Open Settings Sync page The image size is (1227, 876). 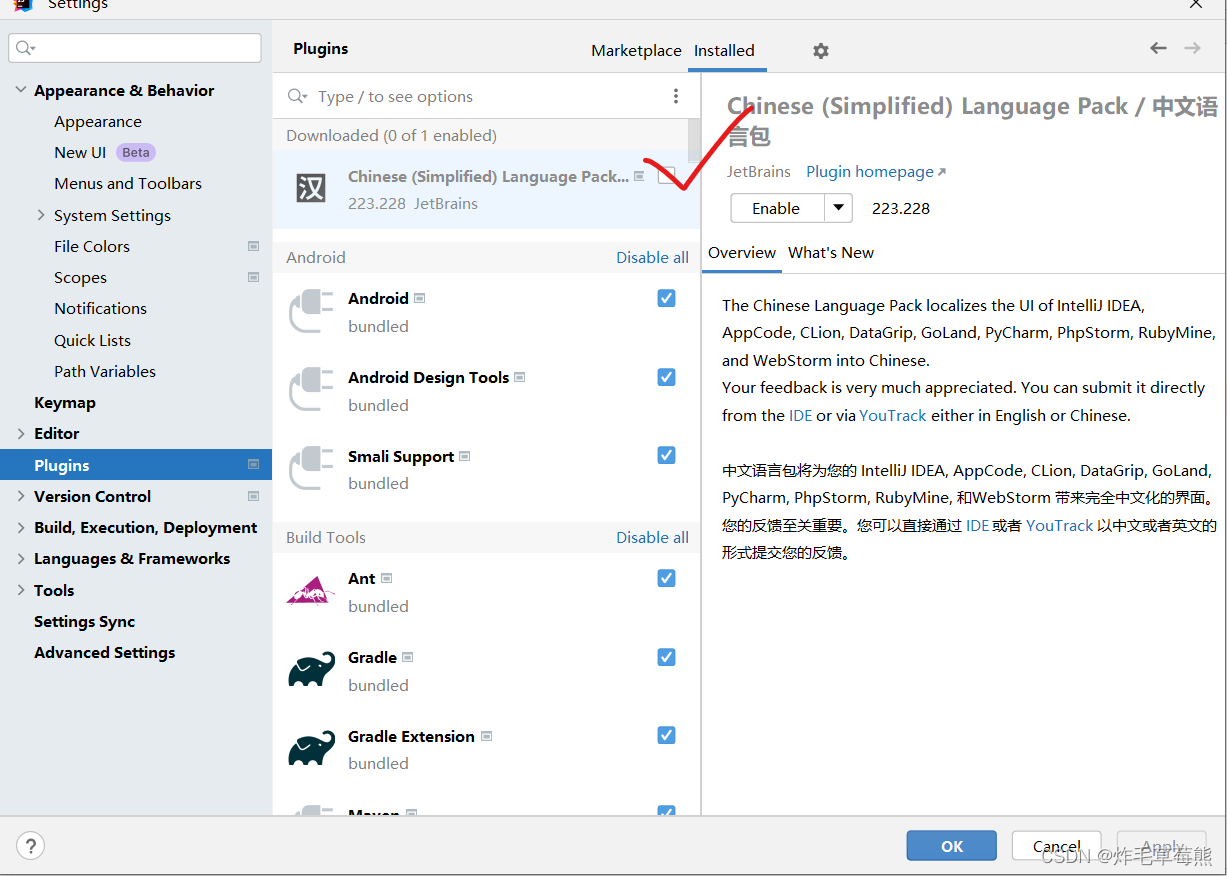coord(84,621)
